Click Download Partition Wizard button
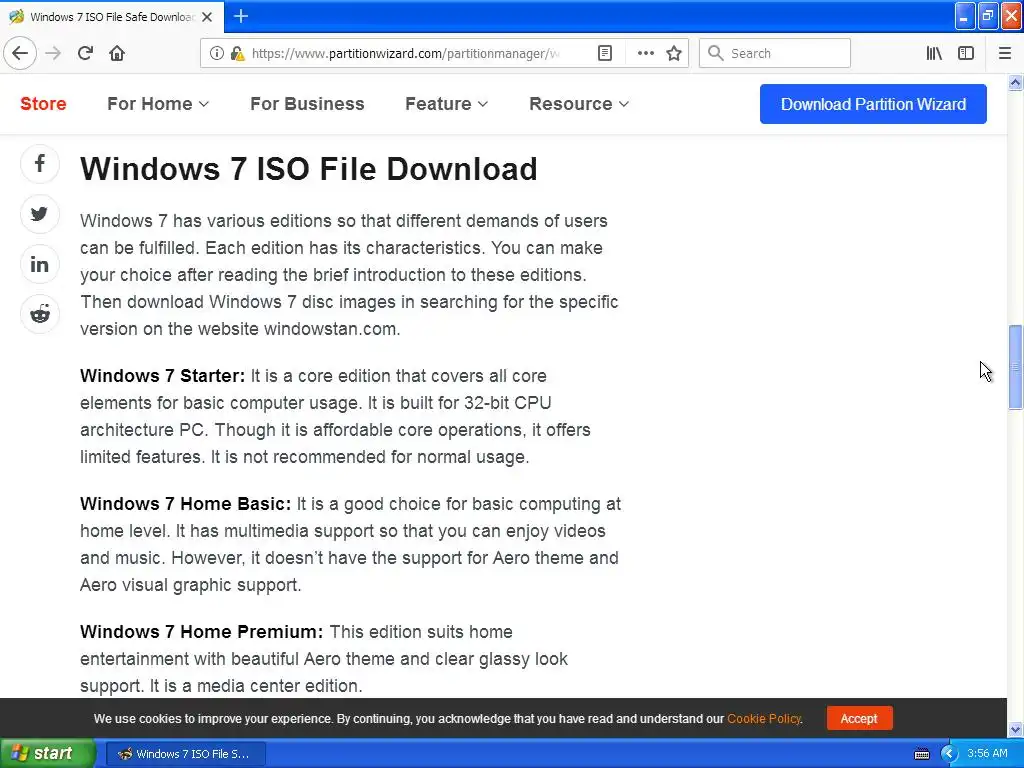 pyautogui.click(x=873, y=104)
